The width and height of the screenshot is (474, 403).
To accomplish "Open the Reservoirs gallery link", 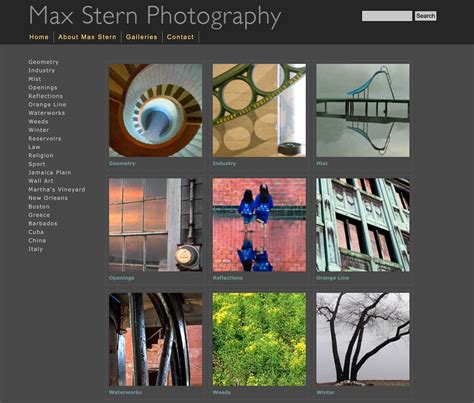I will [45, 139].
